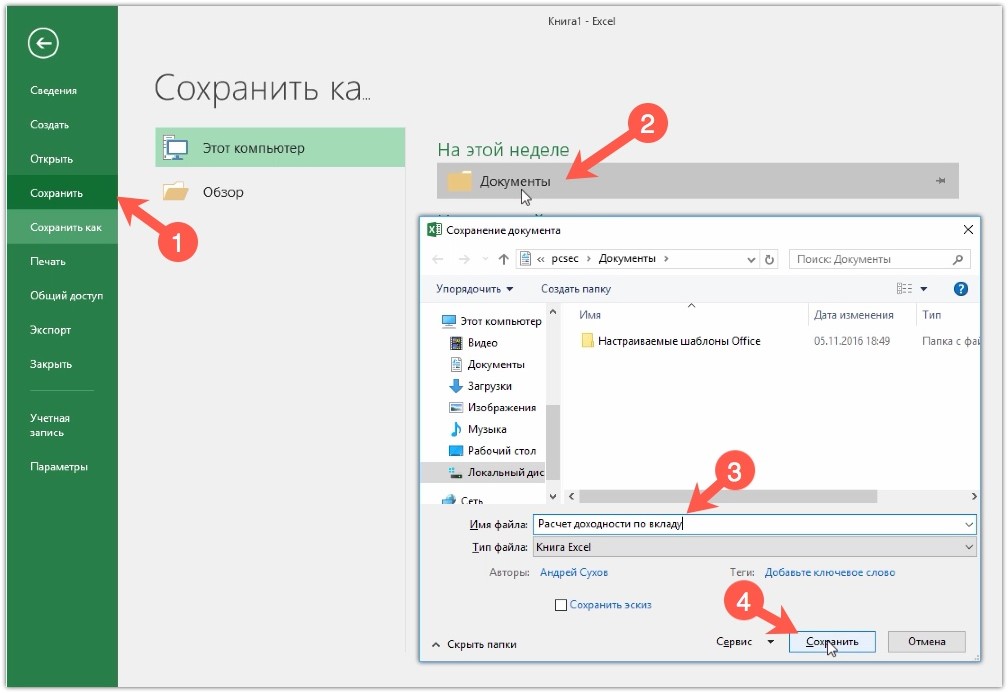The image size is (1008, 693).
Task: Click the view mode icon
Action: (904, 289)
